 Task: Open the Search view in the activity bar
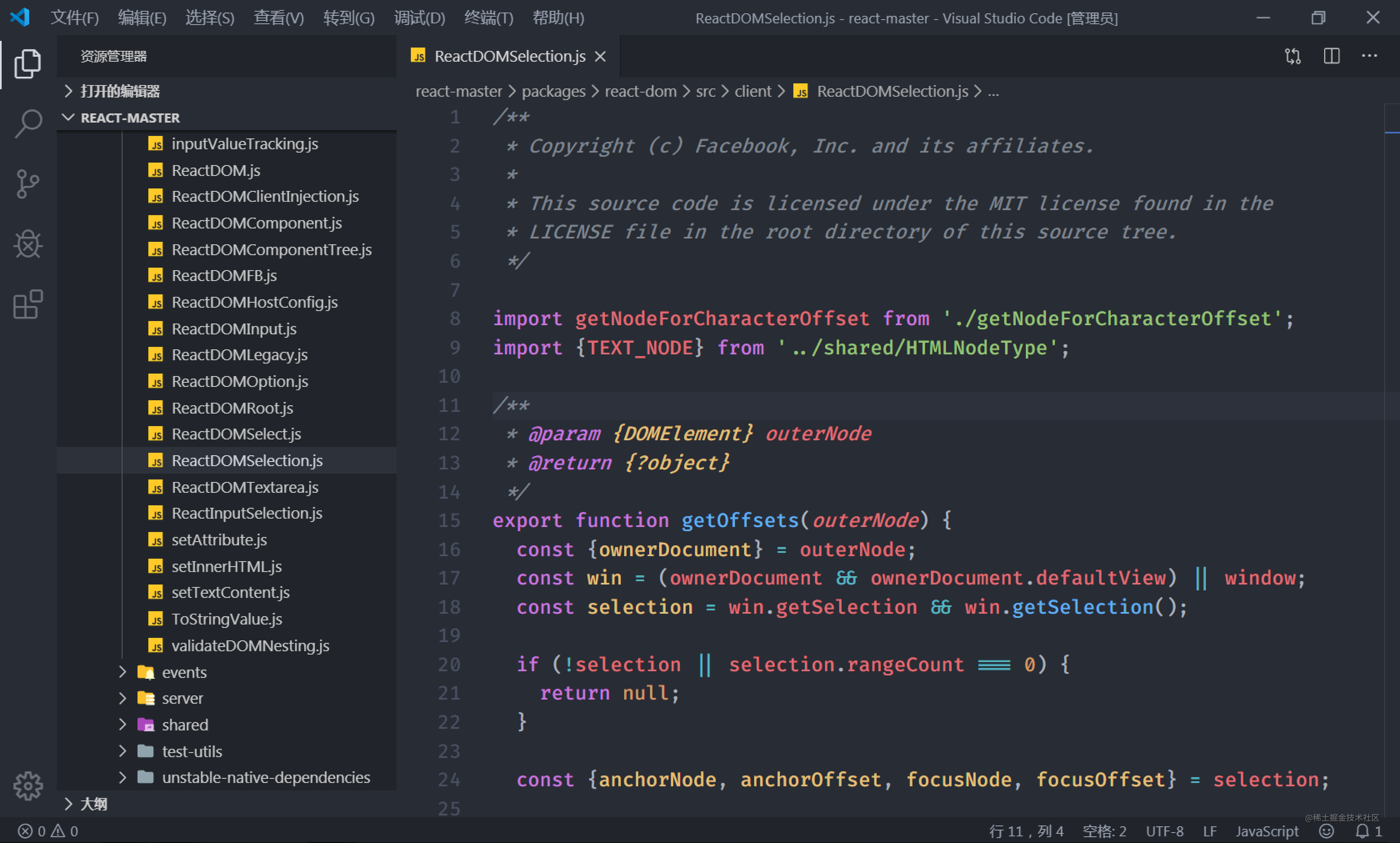click(27, 123)
